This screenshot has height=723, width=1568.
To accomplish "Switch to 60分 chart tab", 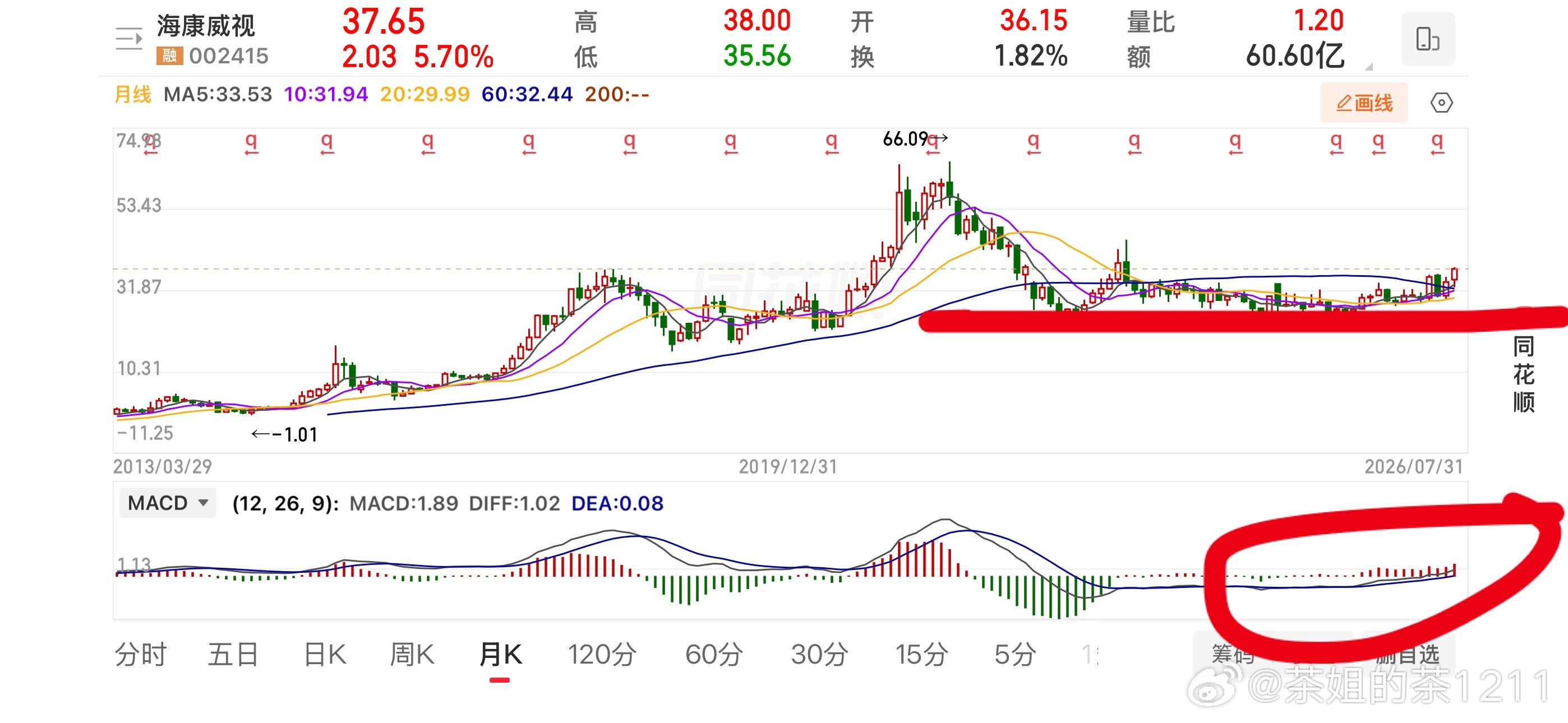I will pyautogui.click(x=714, y=655).
